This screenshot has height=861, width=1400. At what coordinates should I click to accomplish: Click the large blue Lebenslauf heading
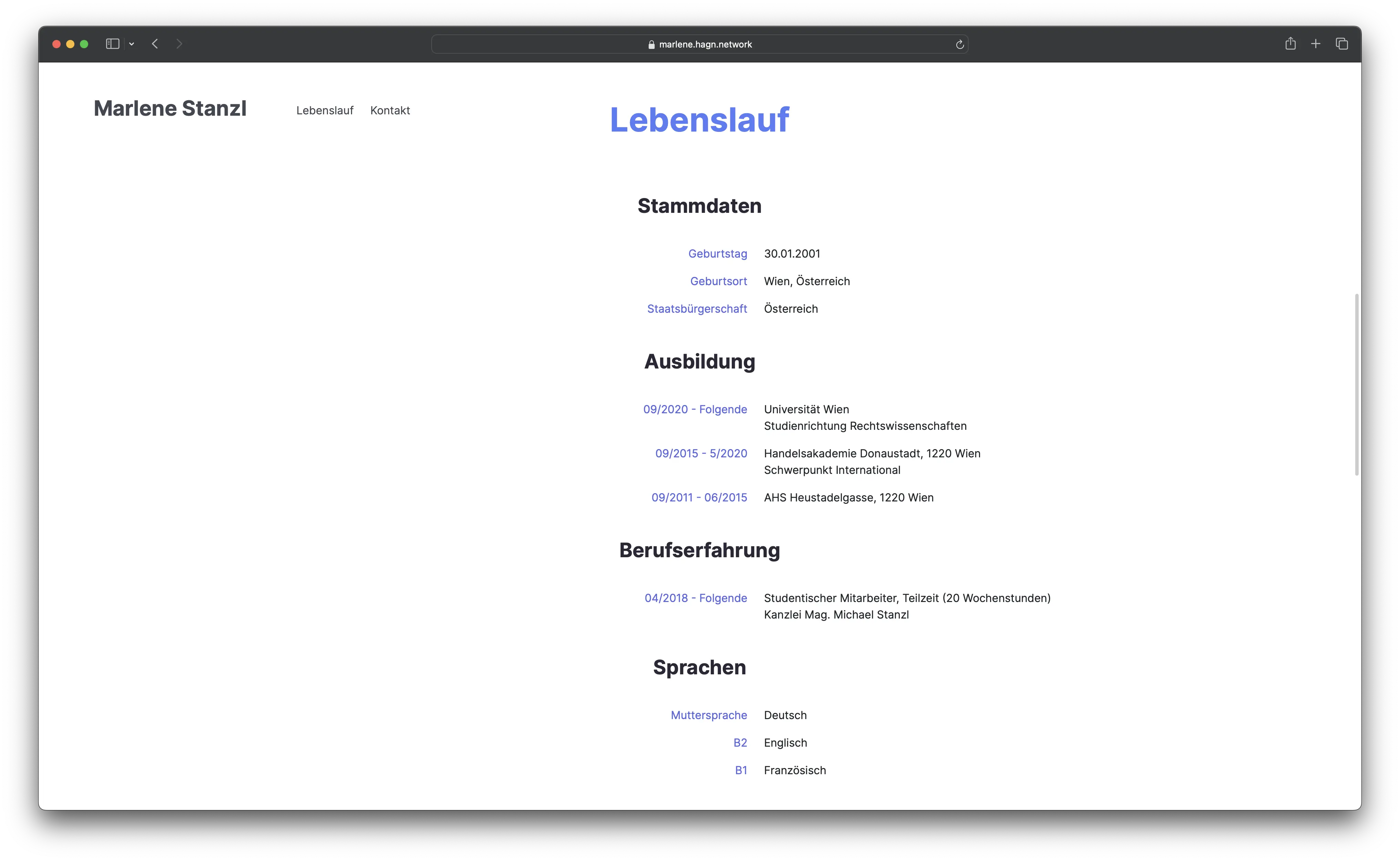point(699,120)
